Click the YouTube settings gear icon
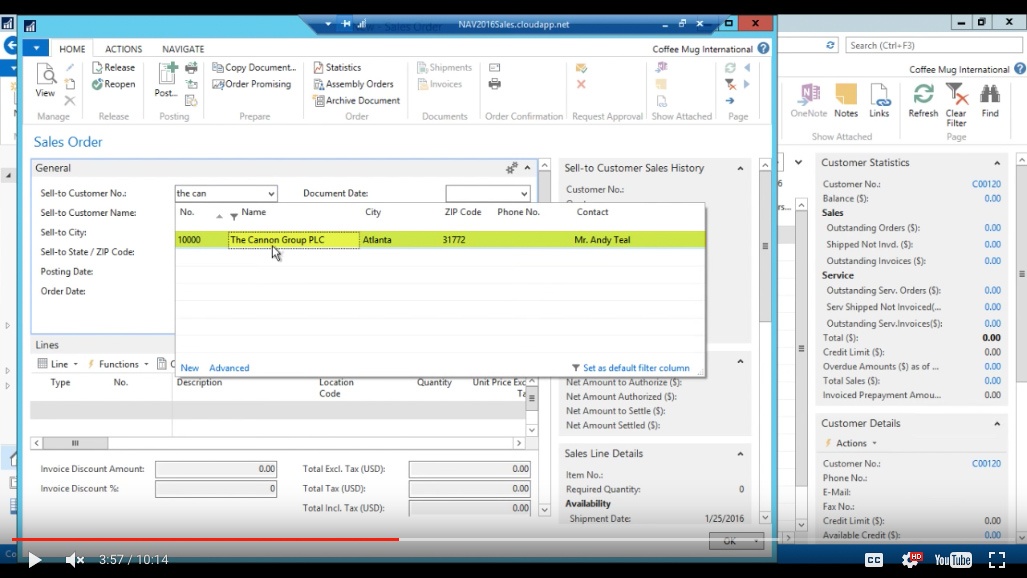Screen dimensions: 1027x578 coord(911,559)
